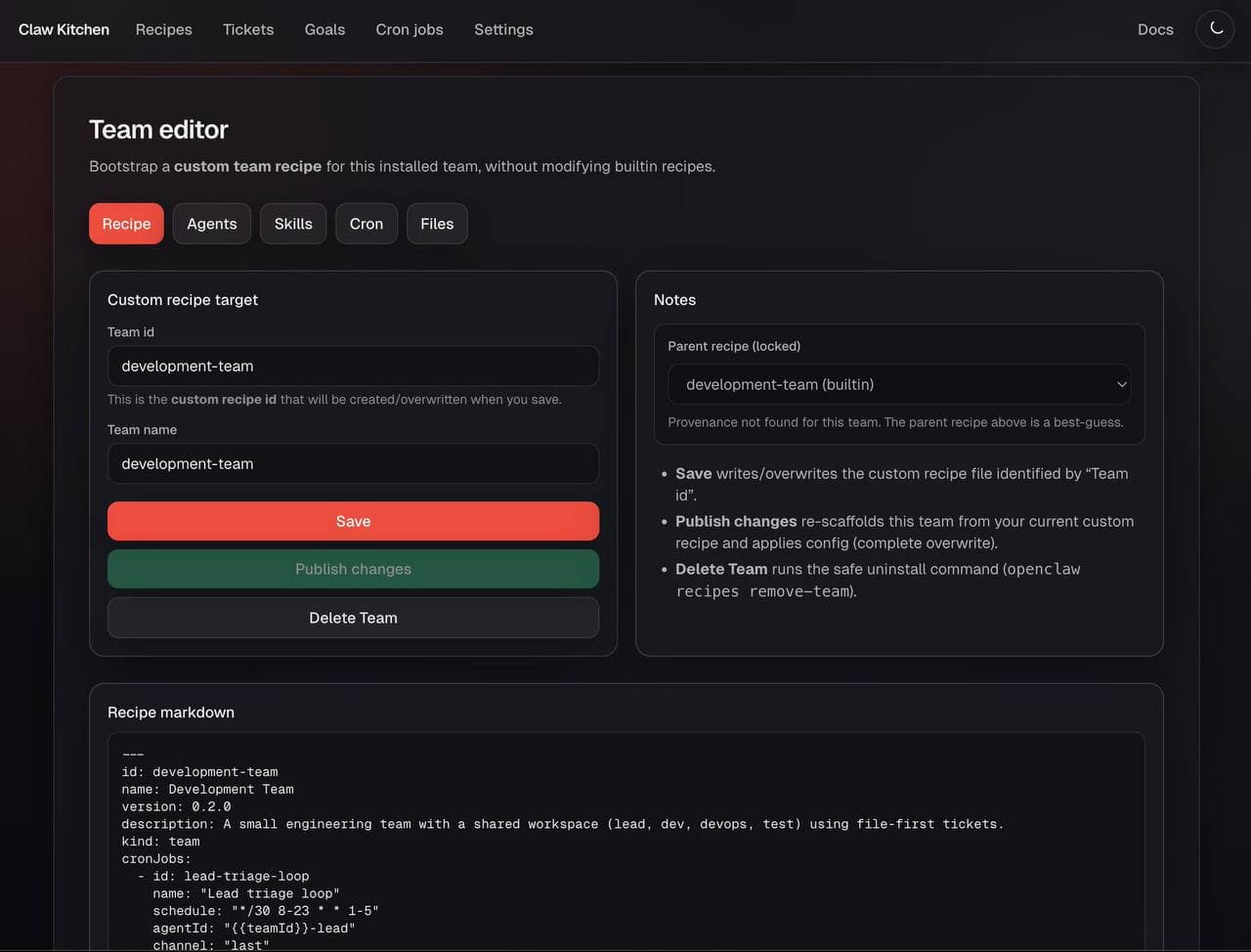1251x952 pixels.
Task: Expand the Parent recipe dropdown chevron
Action: coord(1122,384)
